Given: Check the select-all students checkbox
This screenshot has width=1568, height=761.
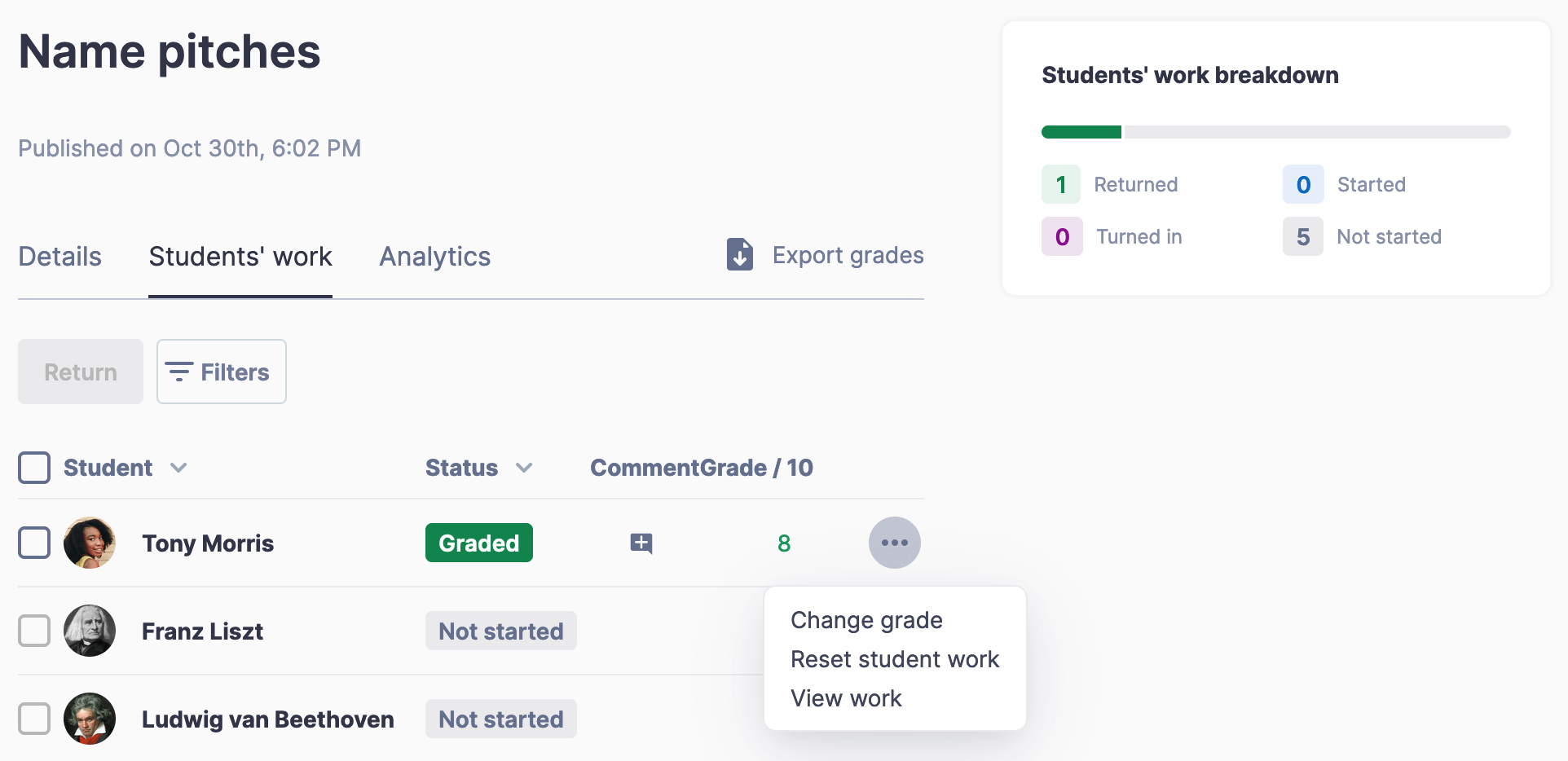Looking at the screenshot, I should pyautogui.click(x=34, y=467).
